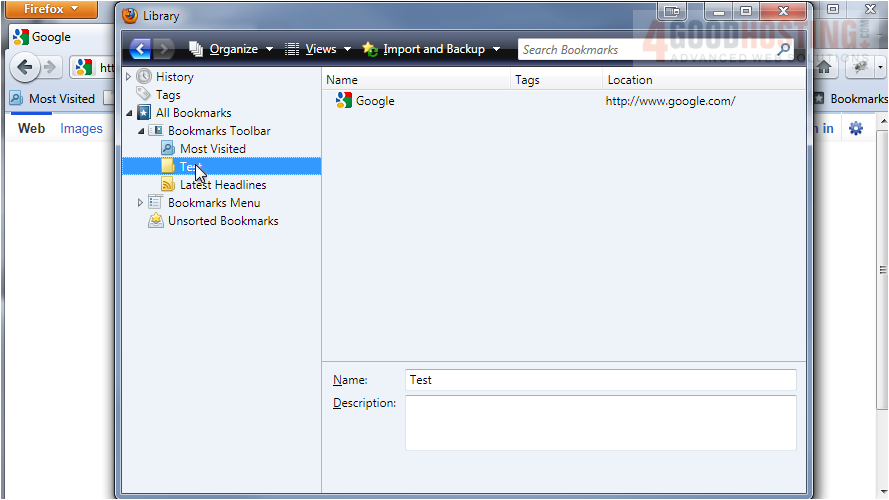The image size is (889, 500).
Task: Select the Latest Headlines feed icon
Action: (168, 185)
